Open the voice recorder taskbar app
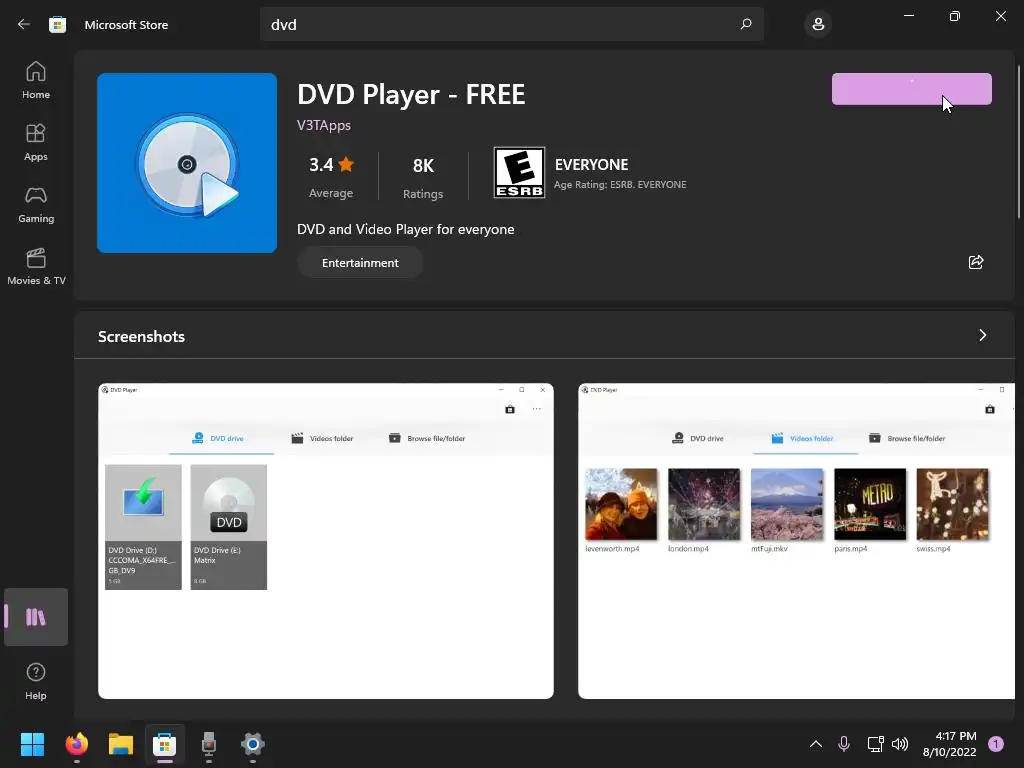1024x768 pixels. (x=208, y=744)
